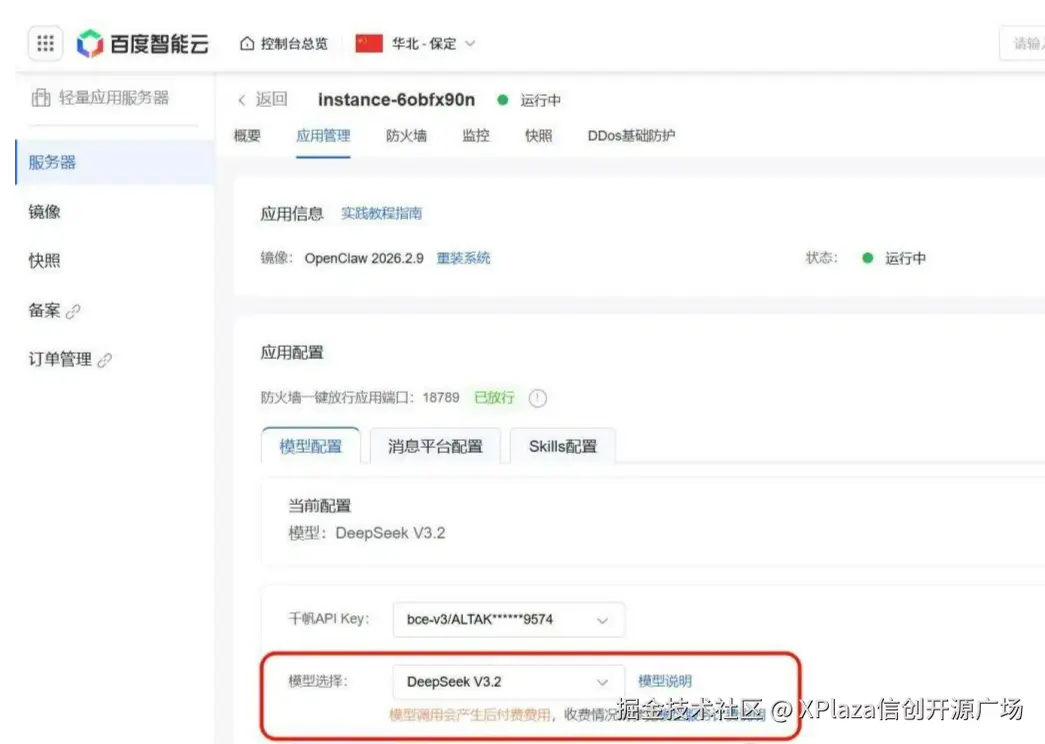The width and height of the screenshot is (1045, 744).
Task: Select the 消息平台配置 tab
Action: (435, 446)
